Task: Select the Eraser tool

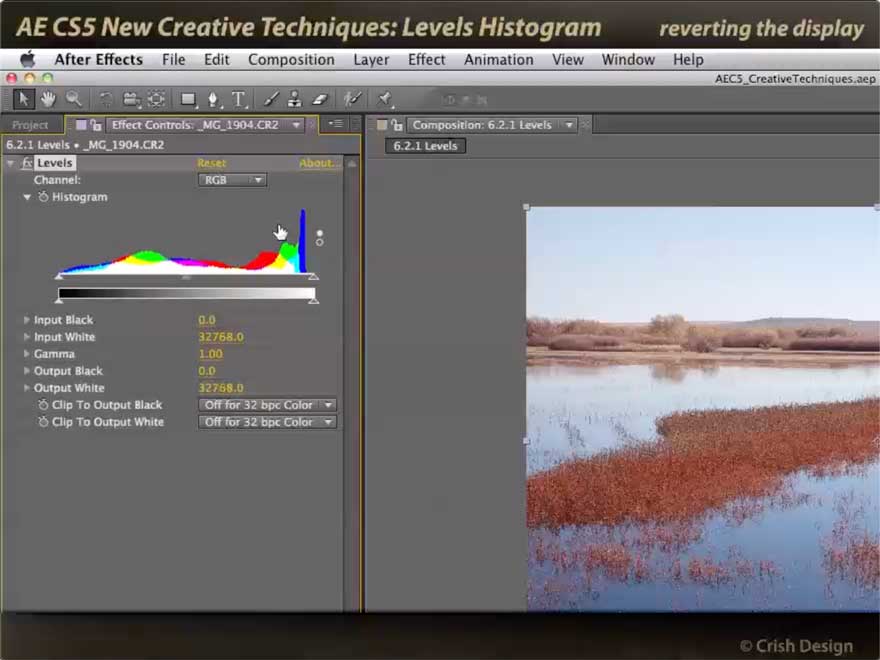Action: coord(319,100)
